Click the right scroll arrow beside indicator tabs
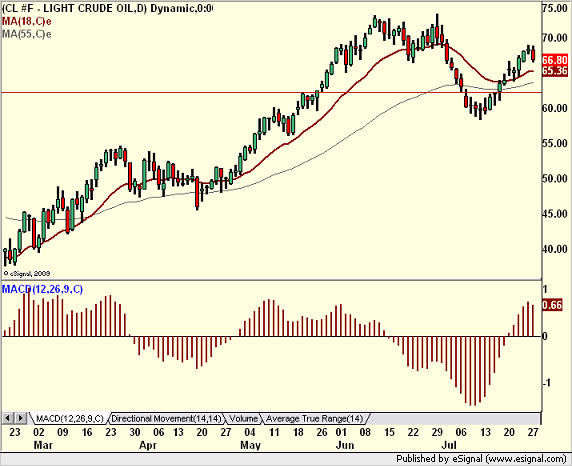 point(21,418)
